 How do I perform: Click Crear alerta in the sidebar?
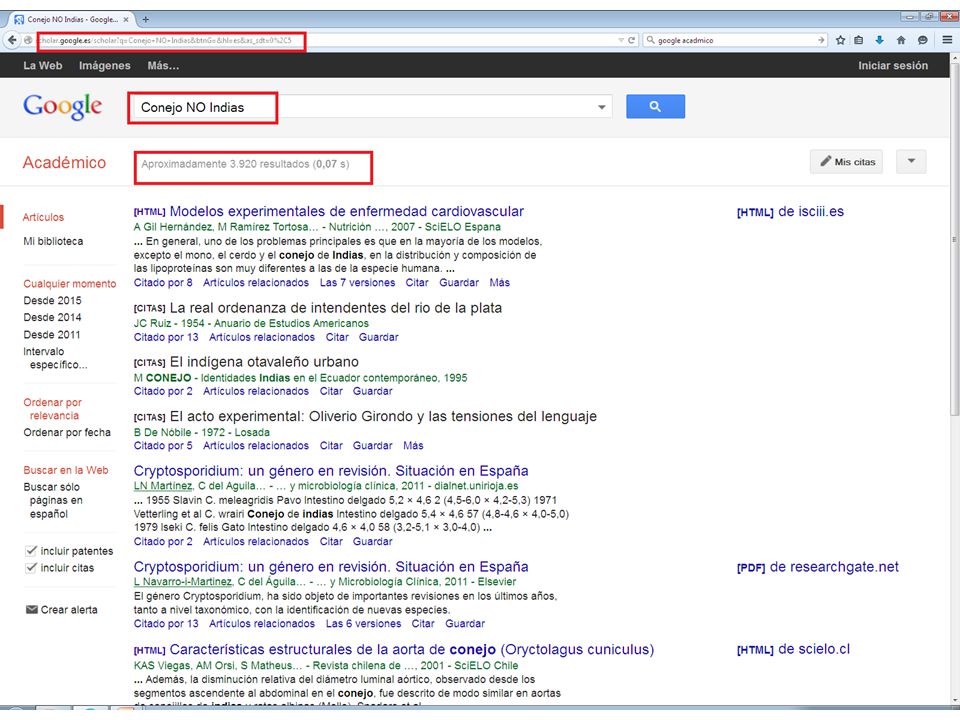click(x=69, y=610)
